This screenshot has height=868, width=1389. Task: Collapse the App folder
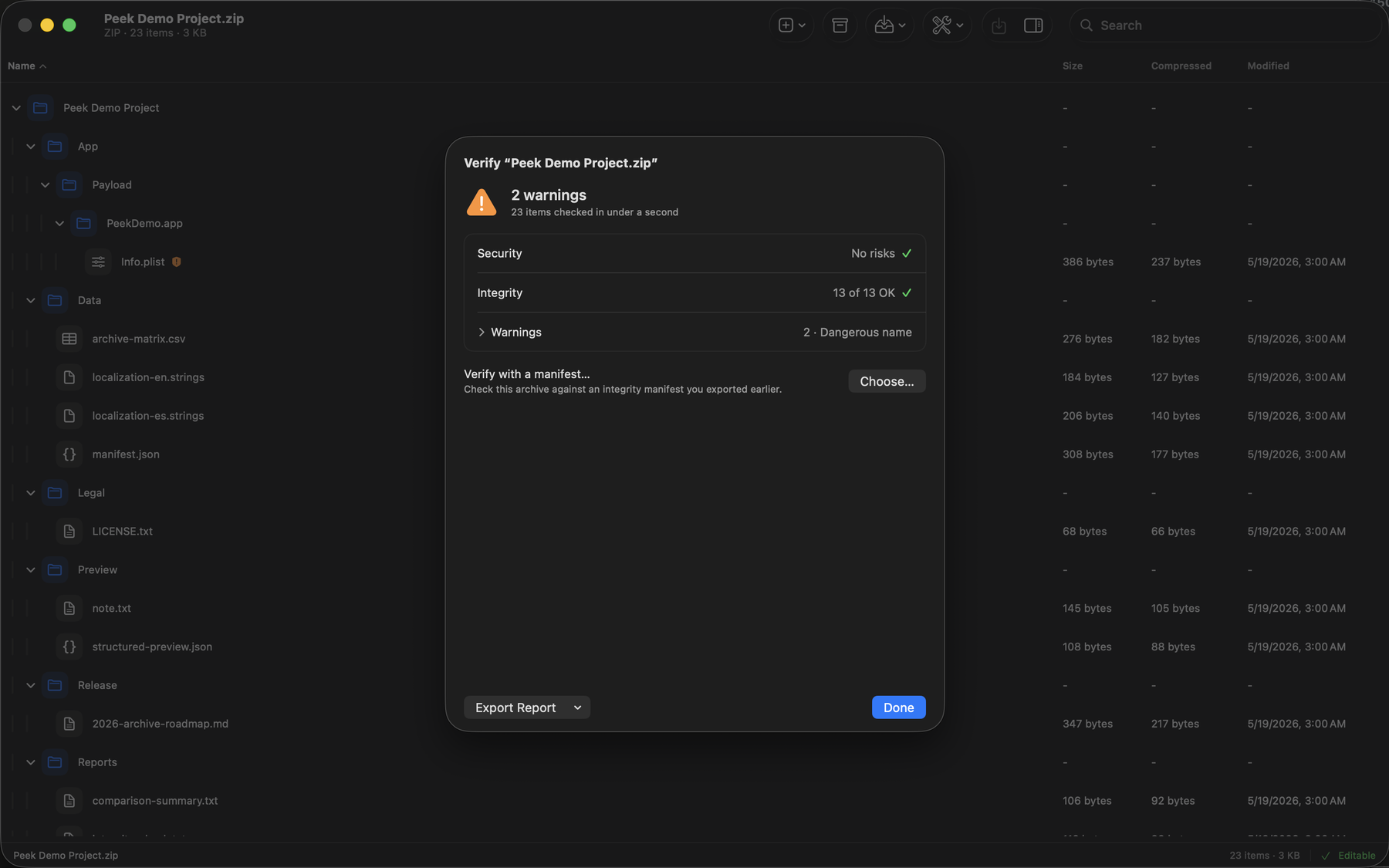tap(31, 147)
